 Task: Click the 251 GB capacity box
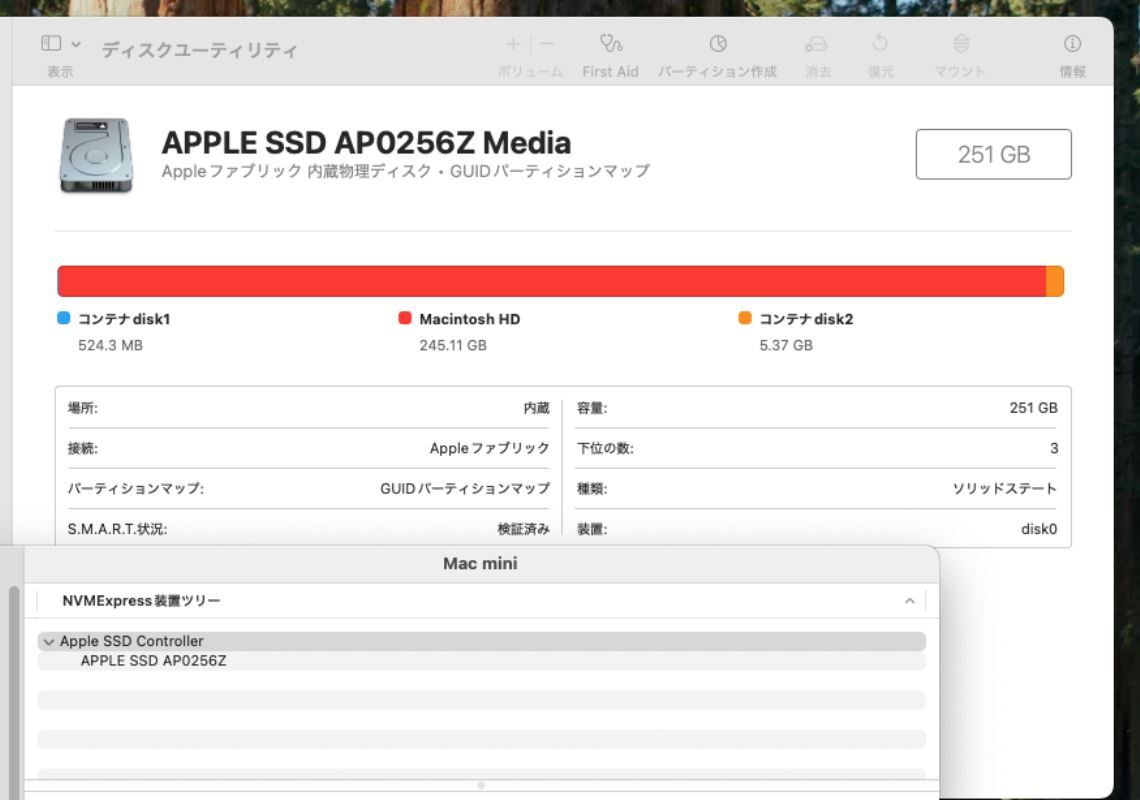[993, 154]
